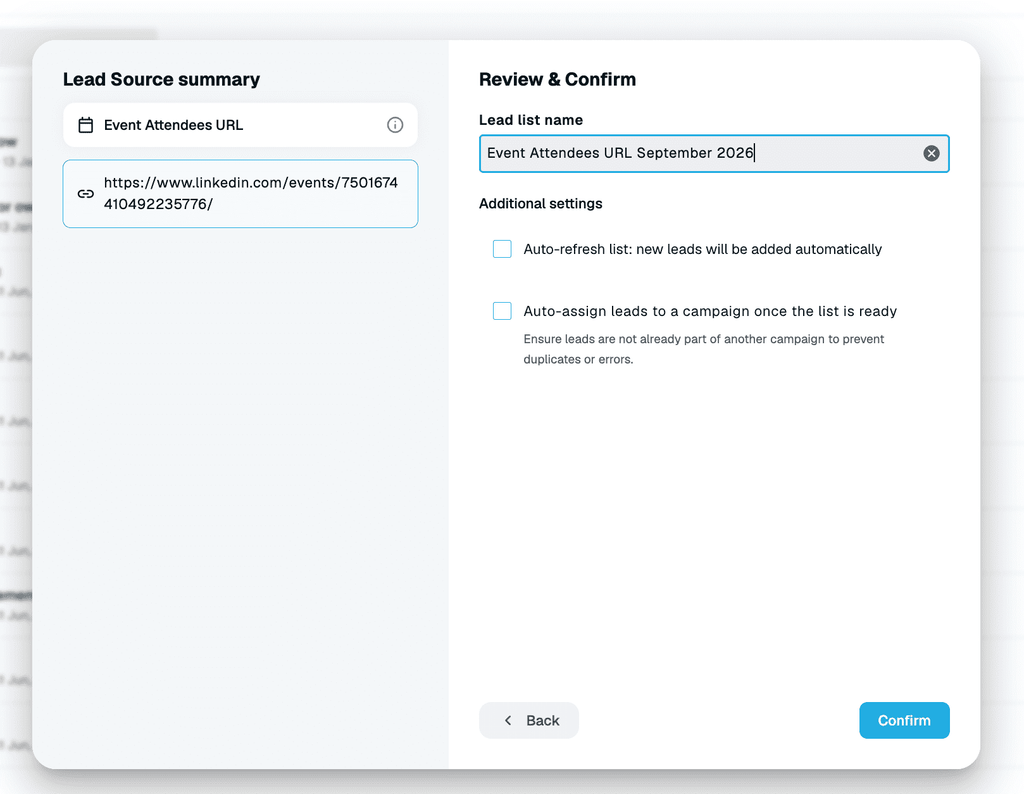Image resolution: width=1024 pixels, height=794 pixels.
Task: Click the link chain icon beside the LinkedIn URL
Action: click(x=86, y=194)
